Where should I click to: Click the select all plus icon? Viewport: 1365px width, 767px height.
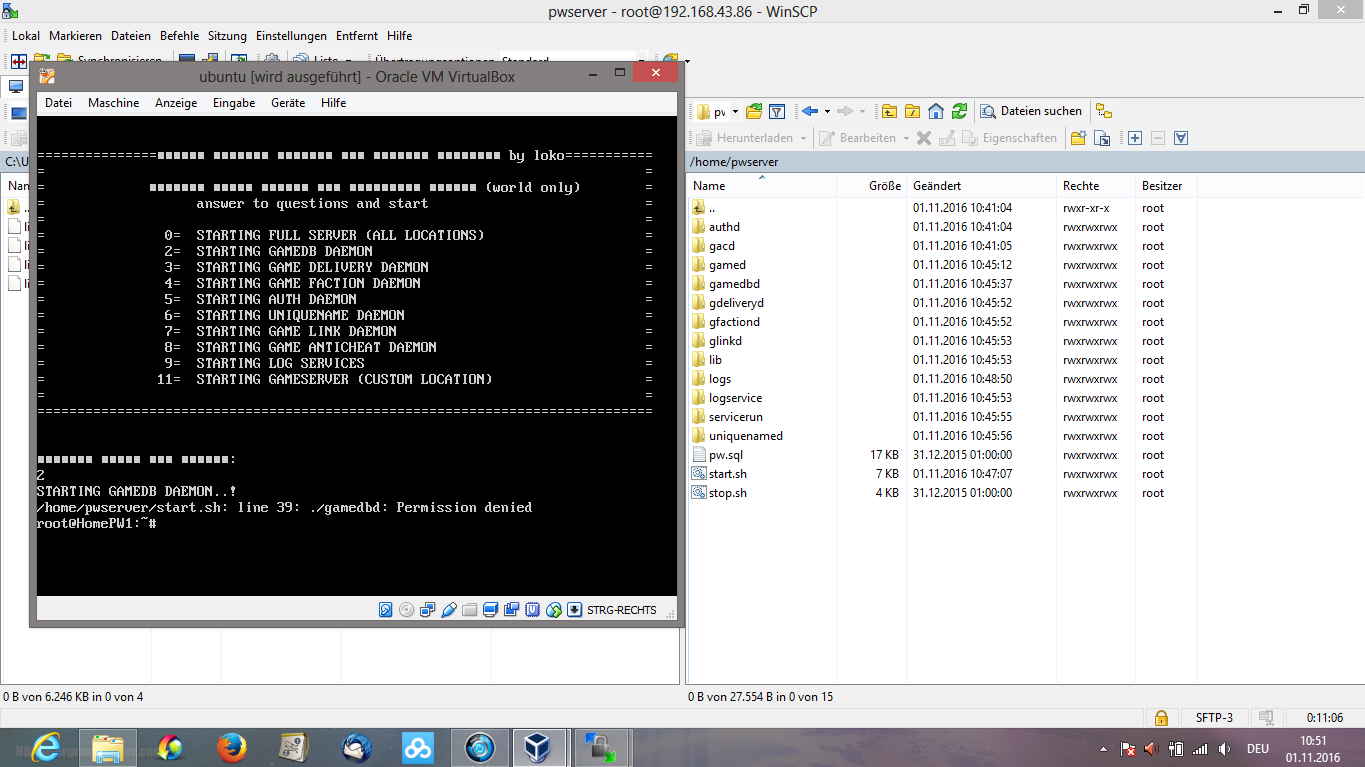coord(1135,138)
